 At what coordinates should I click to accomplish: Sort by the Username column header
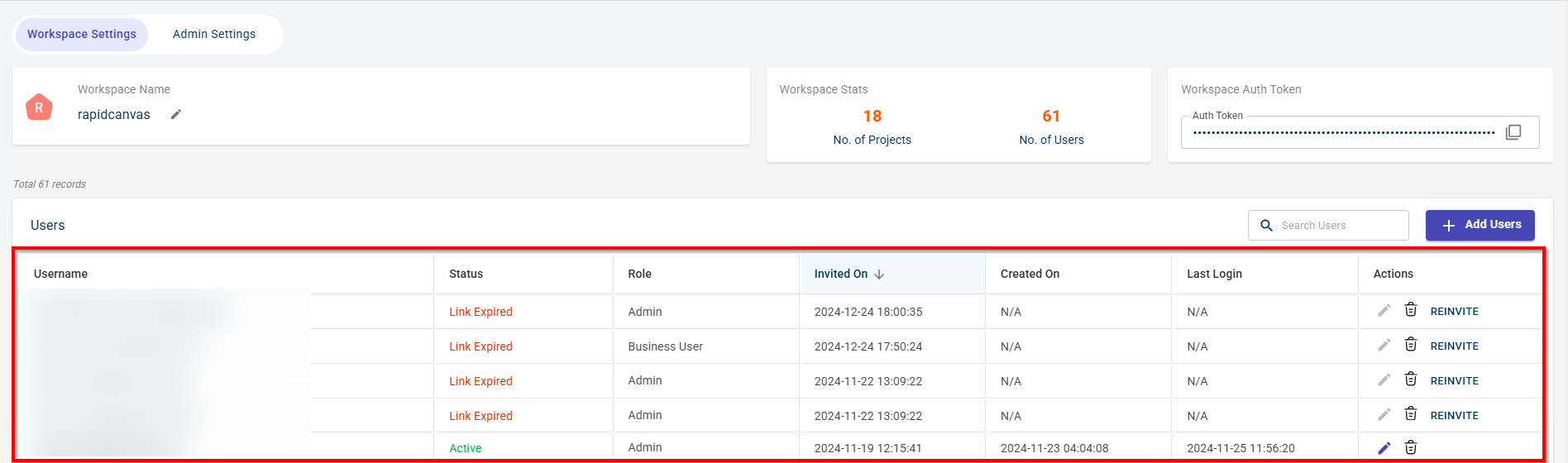click(60, 274)
